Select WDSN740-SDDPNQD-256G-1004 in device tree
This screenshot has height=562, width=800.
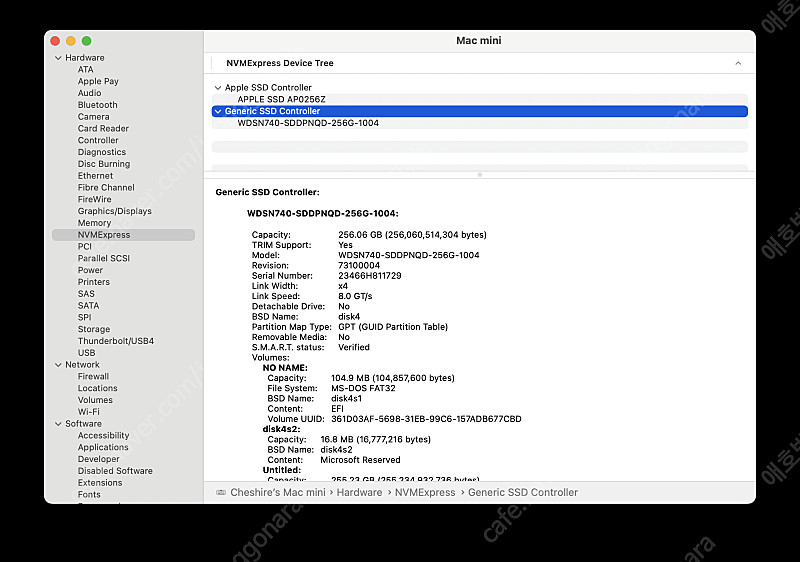[x=308, y=123]
